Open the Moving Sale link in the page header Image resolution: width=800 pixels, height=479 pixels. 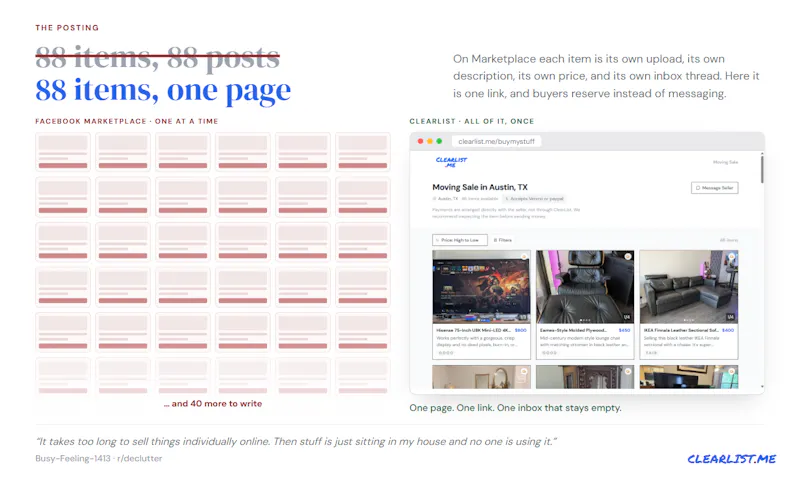click(725, 162)
